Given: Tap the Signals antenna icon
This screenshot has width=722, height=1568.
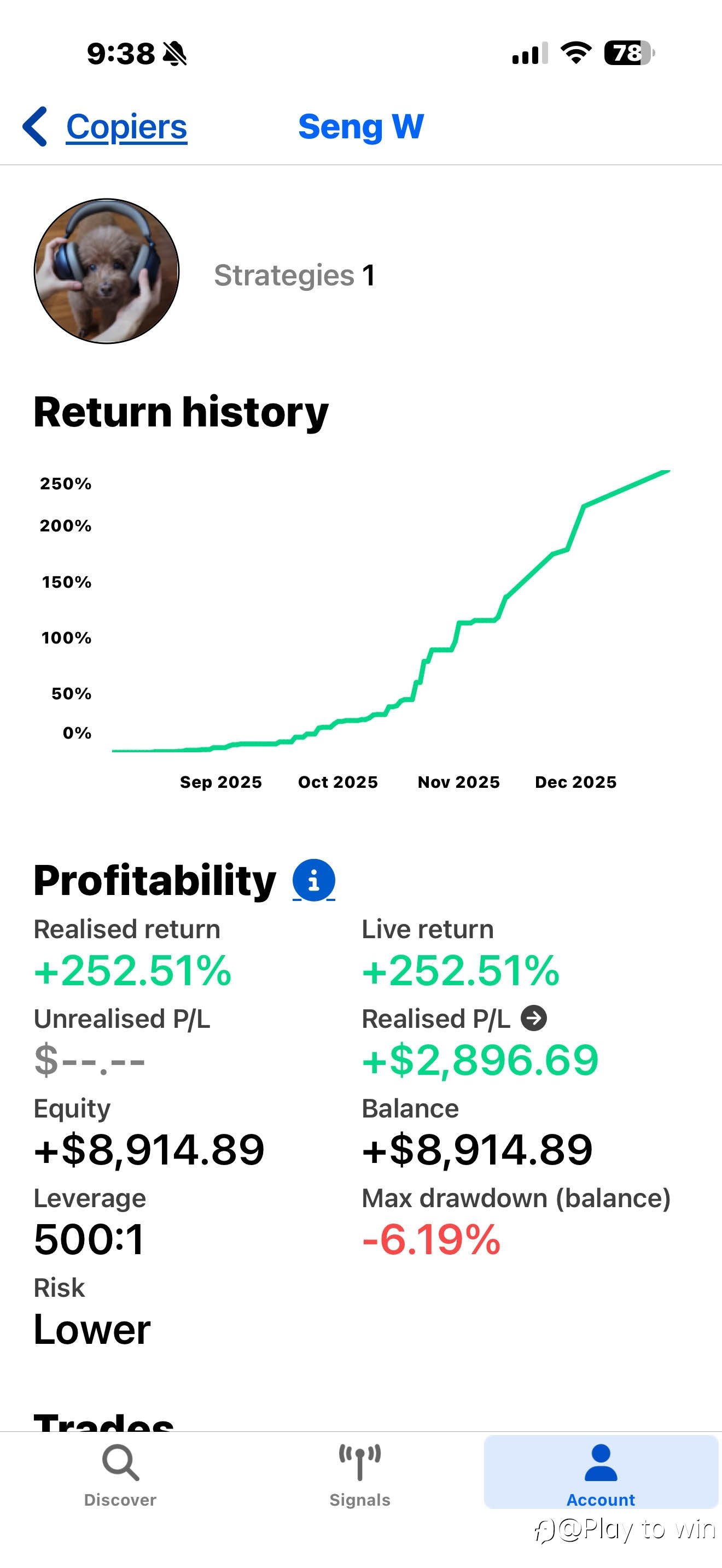Looking at the screenshot, I should (360, 1461).
